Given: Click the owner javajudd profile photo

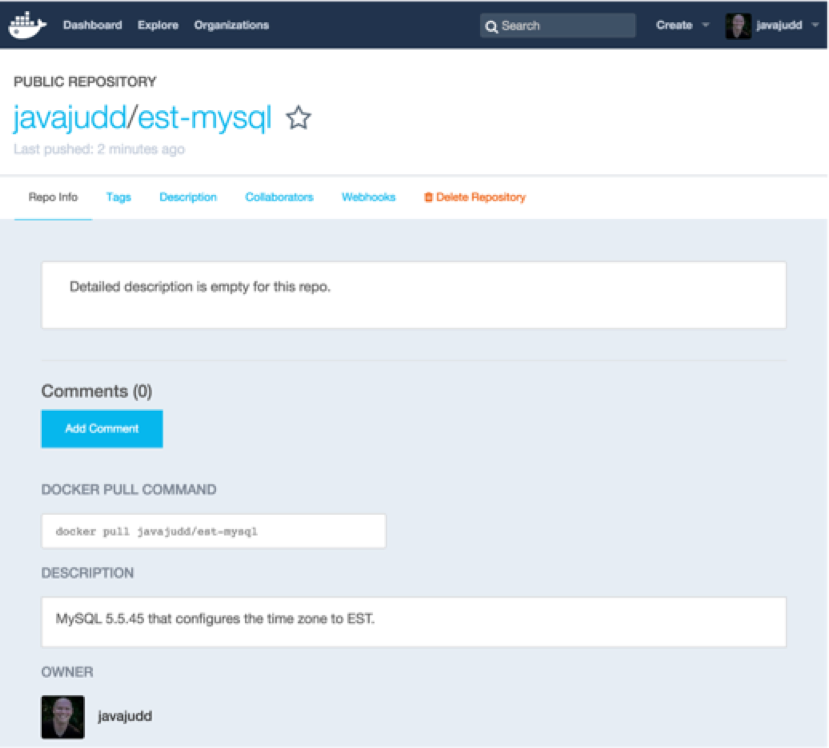Looking at the screenshot, I should tap(63, 717).
